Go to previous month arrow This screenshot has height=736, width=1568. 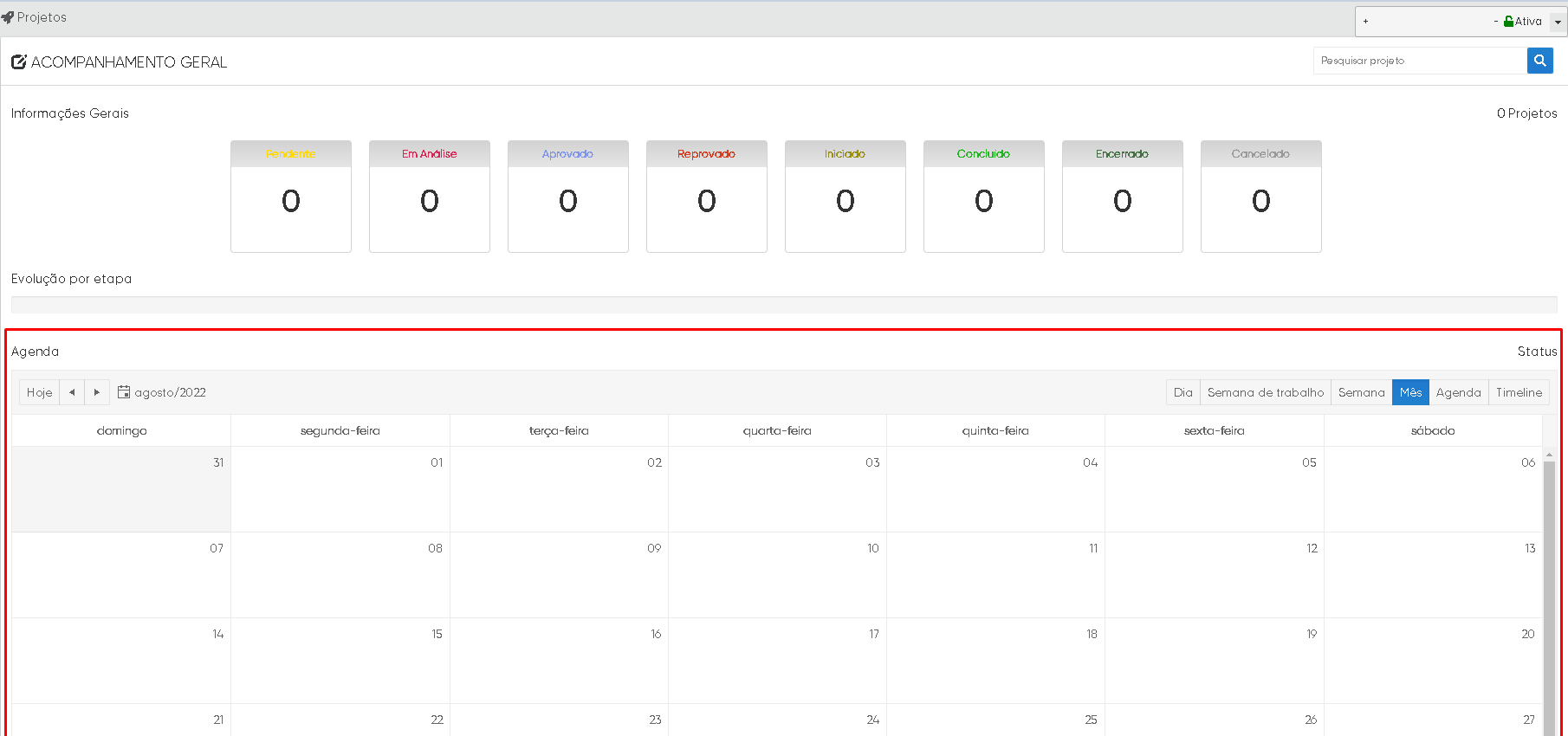72,392
